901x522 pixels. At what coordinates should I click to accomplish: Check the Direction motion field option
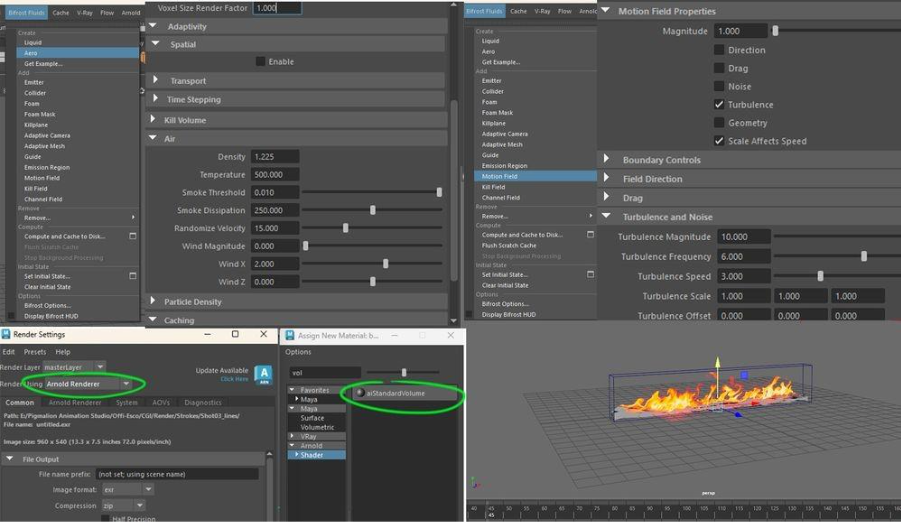(x=719, y=50)
